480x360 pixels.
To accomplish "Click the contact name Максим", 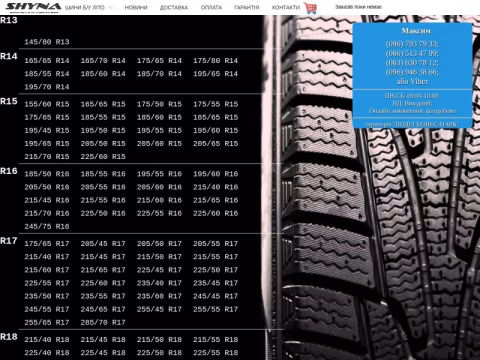I will click(x=416, y=31).
